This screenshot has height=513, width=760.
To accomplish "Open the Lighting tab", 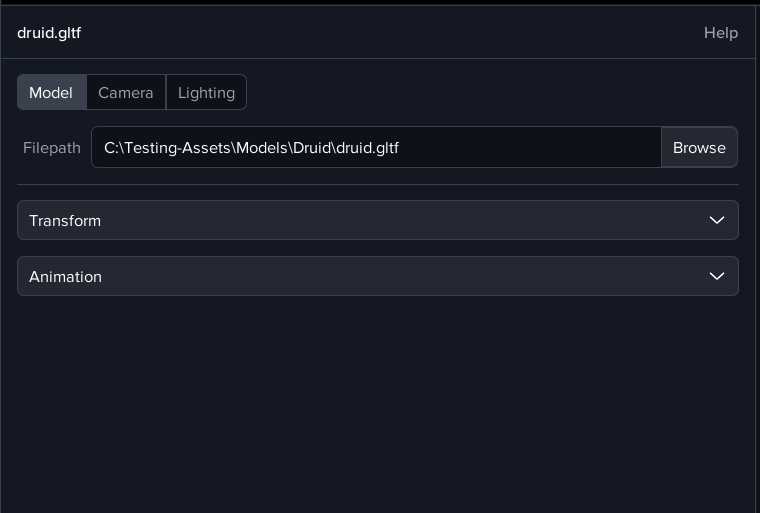I will coord(206,93).
